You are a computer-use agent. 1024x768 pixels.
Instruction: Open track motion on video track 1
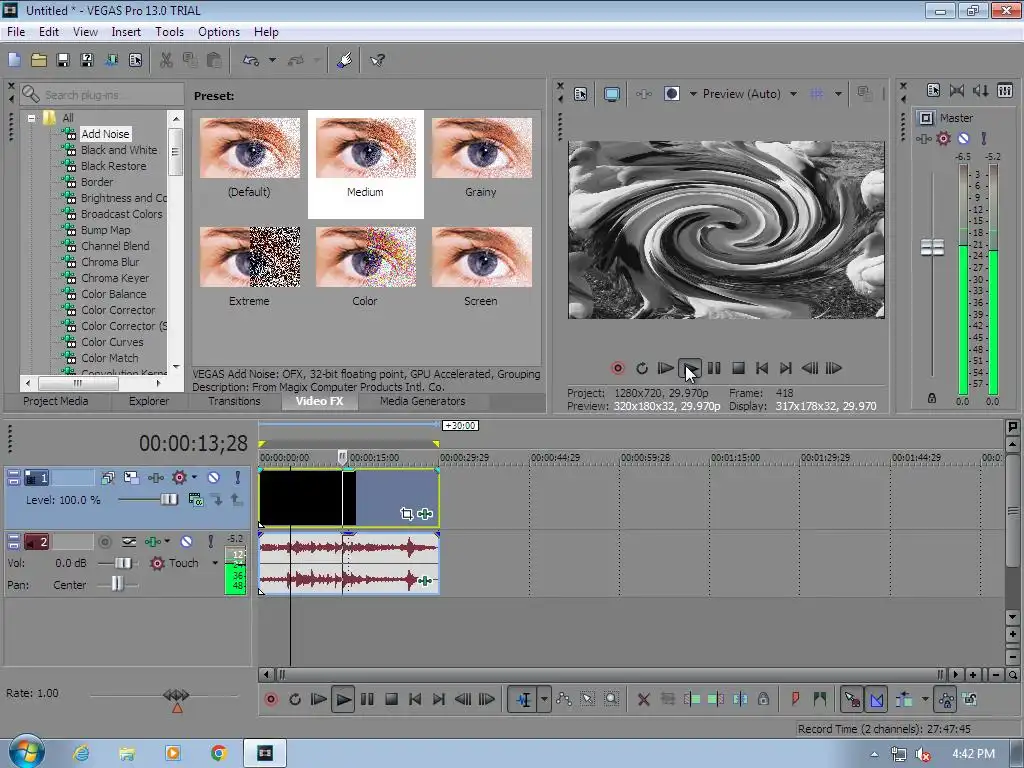click(x=131, y=477)
